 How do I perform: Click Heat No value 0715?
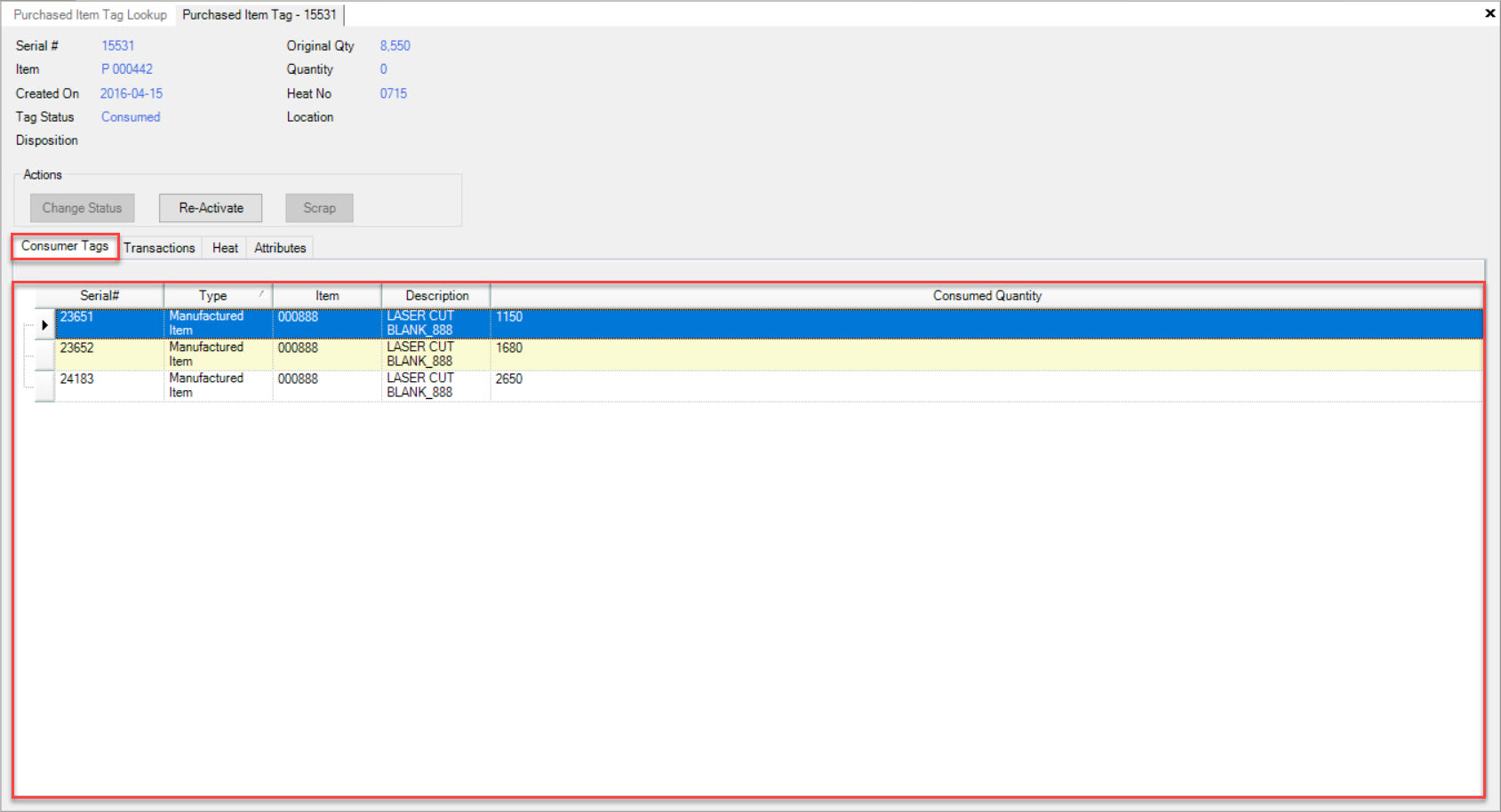tap(394, 93)
